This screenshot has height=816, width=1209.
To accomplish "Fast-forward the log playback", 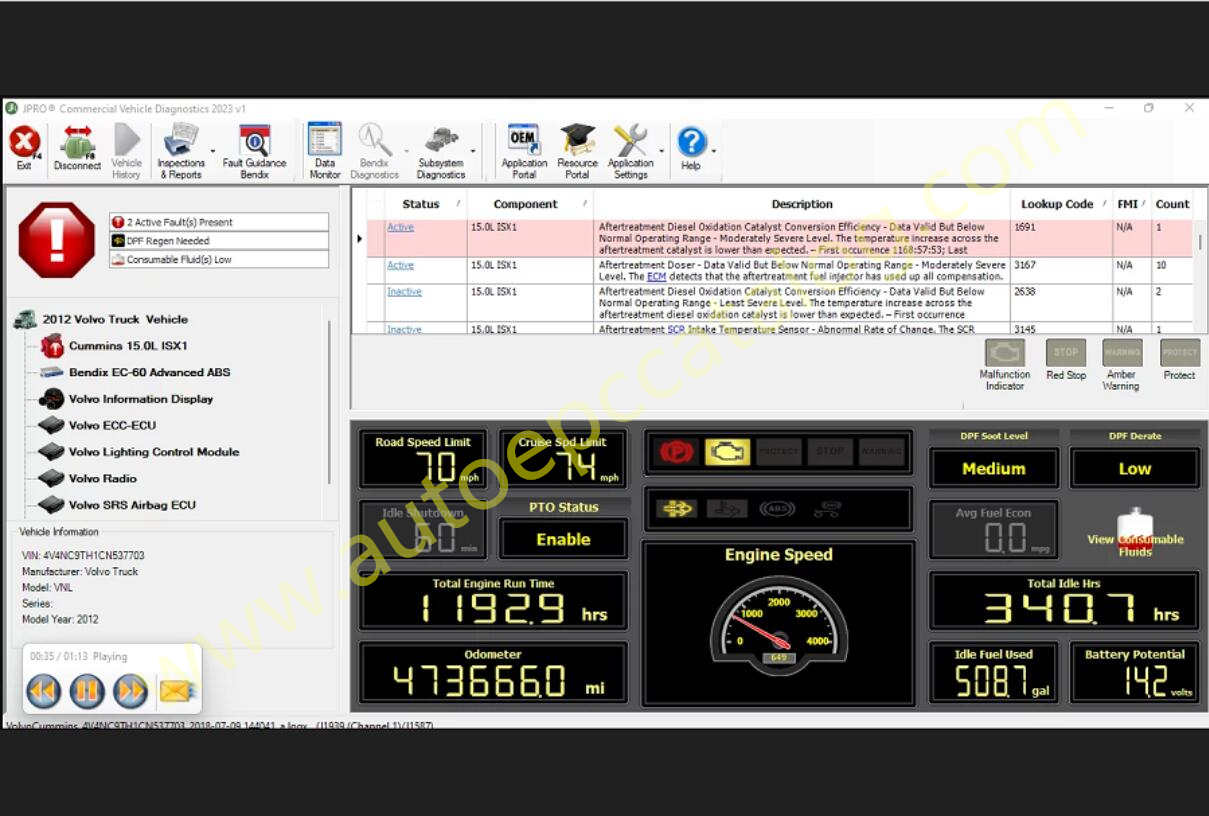I will (x=131, y=690).
